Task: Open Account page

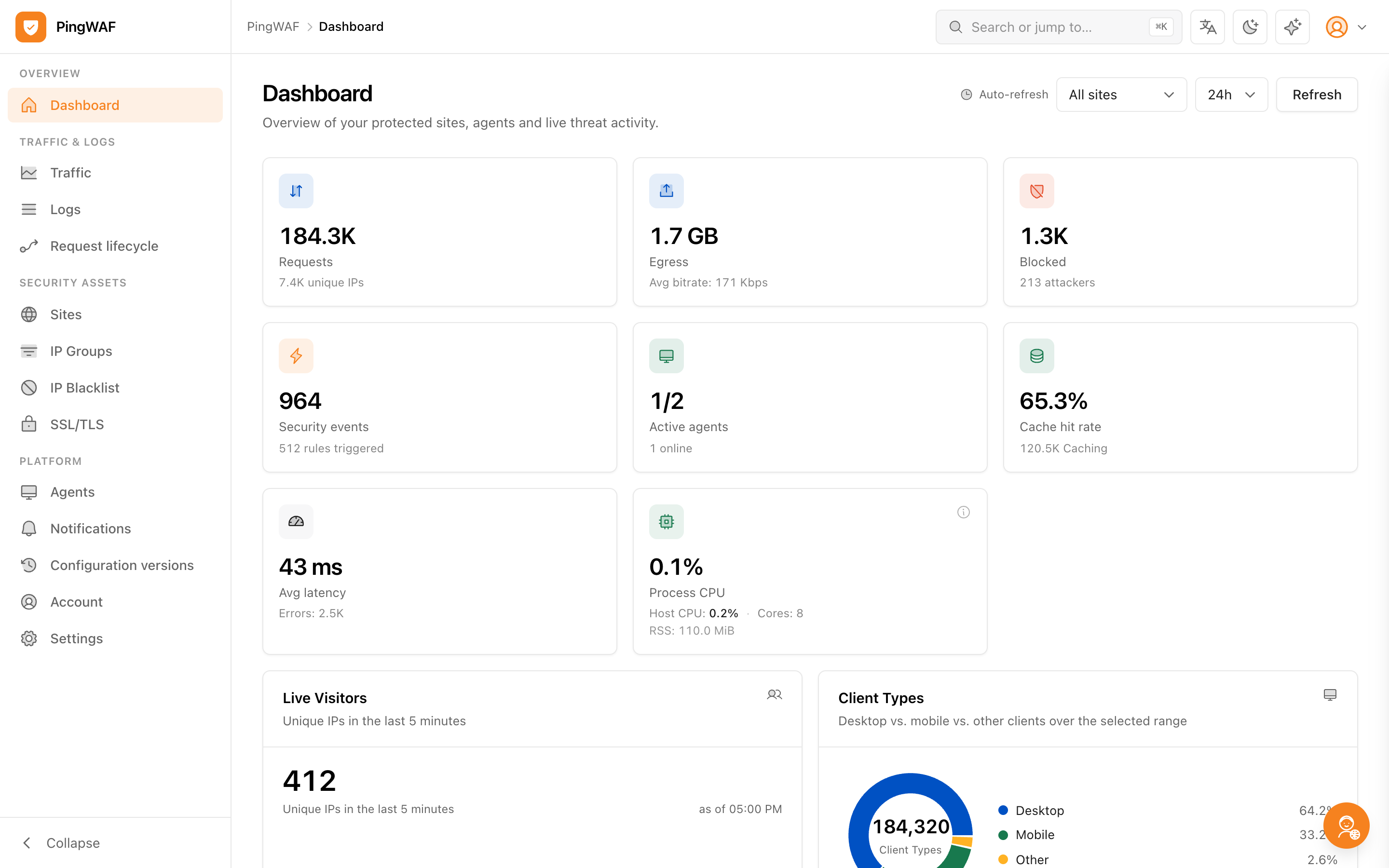Action: [115, 602]
